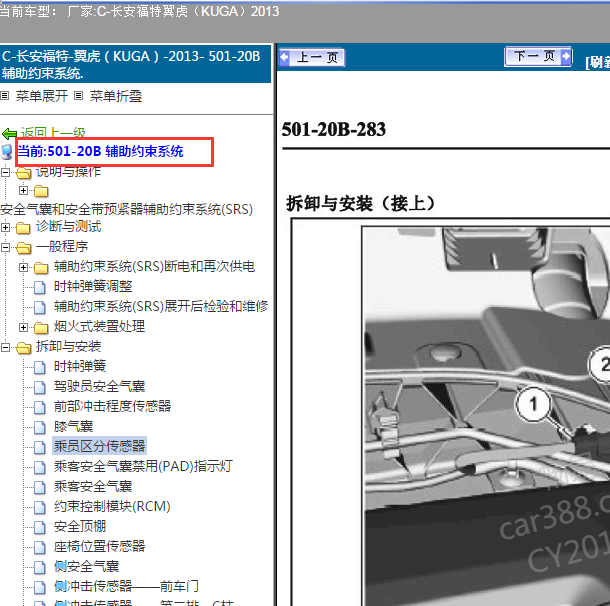Click page icon beside 乘员区分传感器
The height and width of the screenshot is (606, 610).
coord(40,447)
